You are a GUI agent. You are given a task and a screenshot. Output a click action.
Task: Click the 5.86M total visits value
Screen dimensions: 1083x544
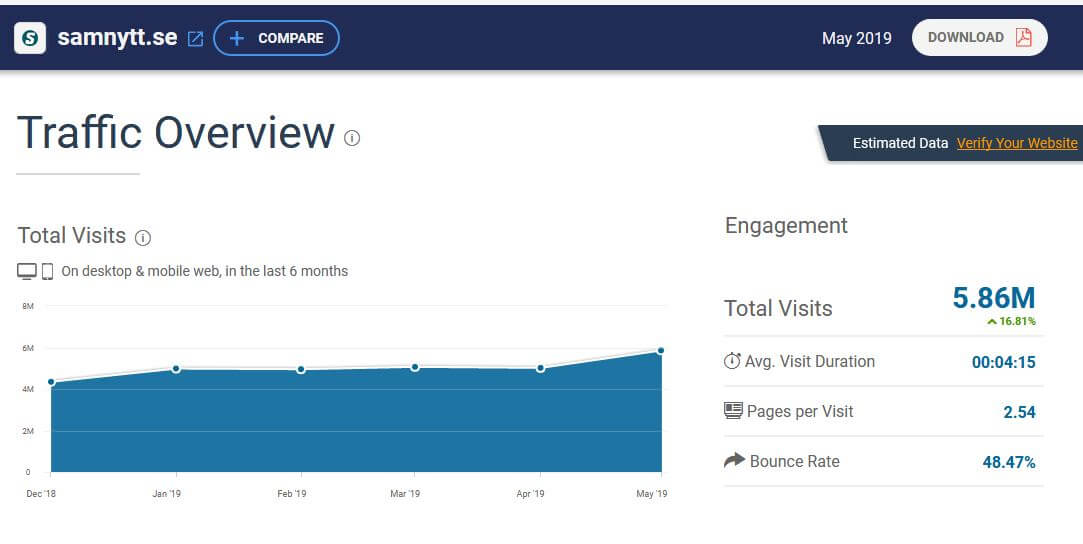coord(993,297)
